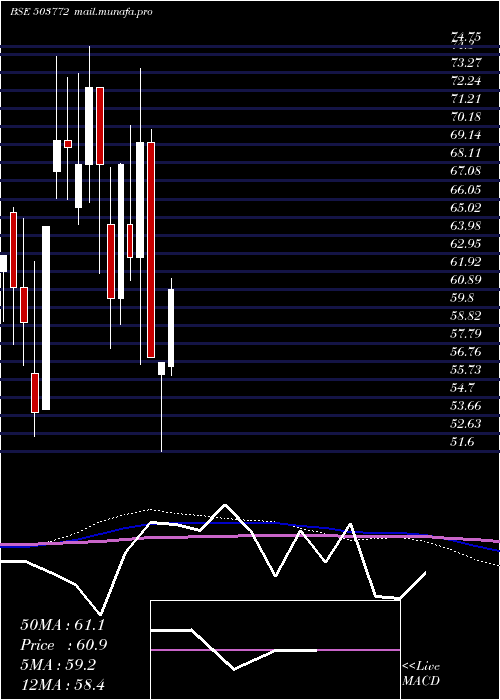The image size is (500, 700).
Task: Click the 60.89 price axis label
Action: click(x=466, y=280)
